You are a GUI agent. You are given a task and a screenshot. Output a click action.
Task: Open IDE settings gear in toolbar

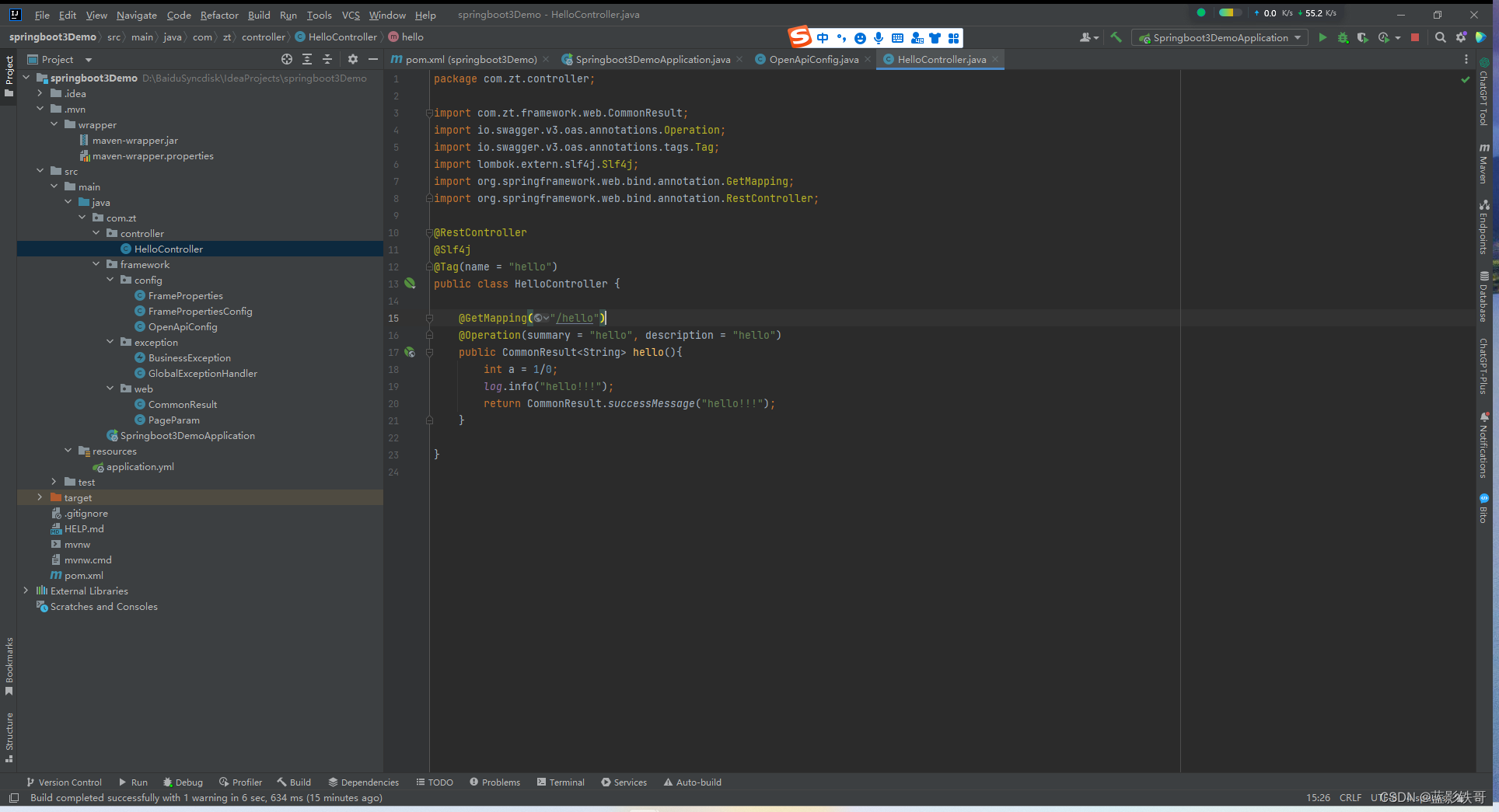point(1461,37)
